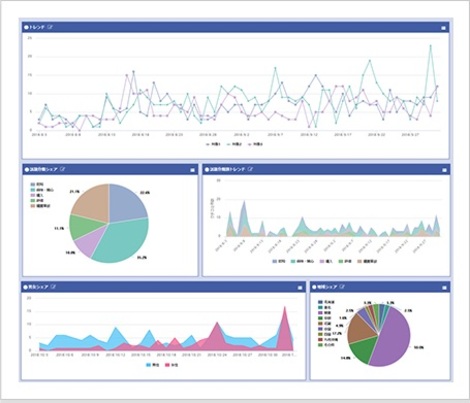Click the edit icon on the blue-pink area chart panel

[54, 287]
